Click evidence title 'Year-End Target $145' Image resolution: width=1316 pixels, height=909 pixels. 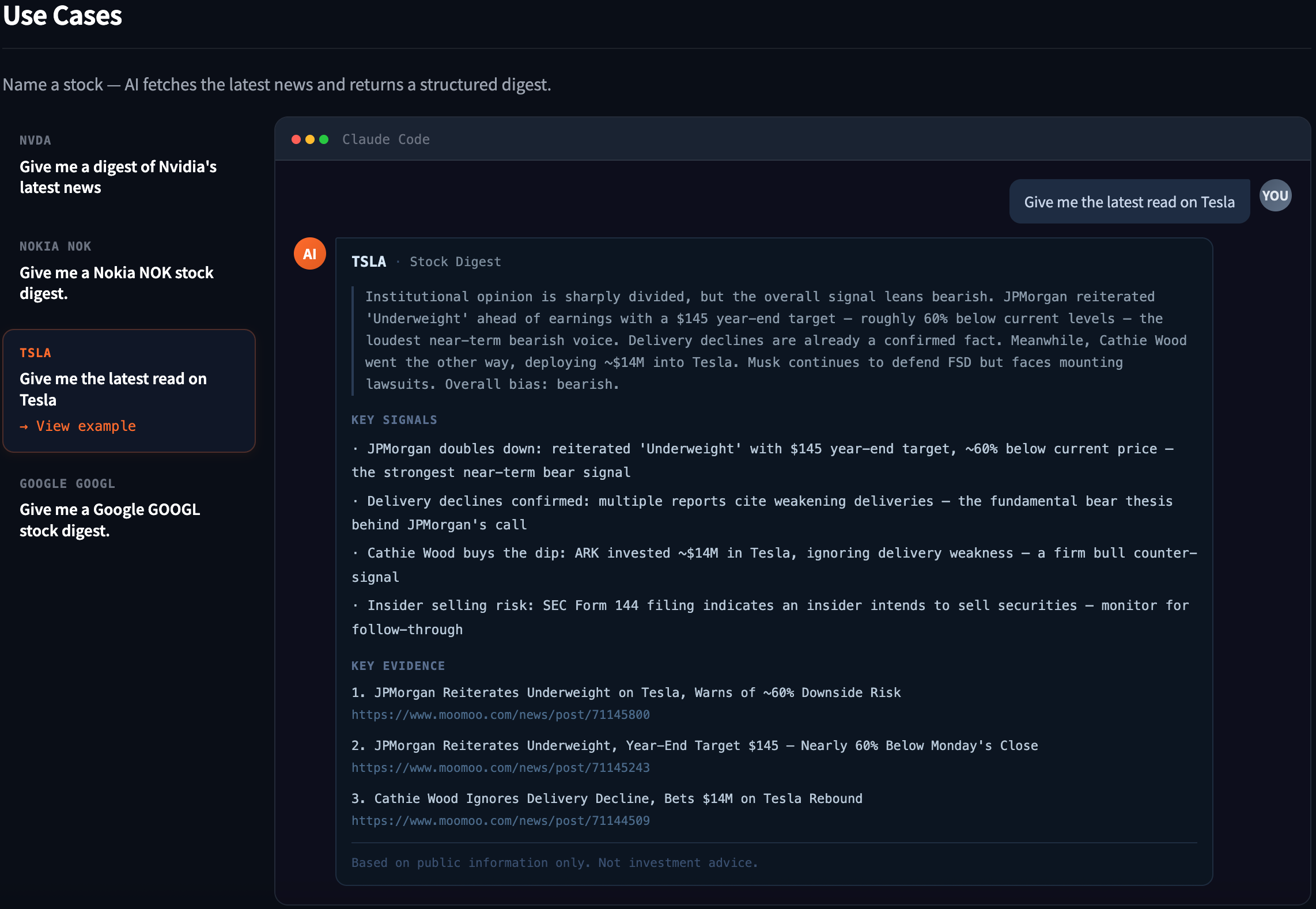pos(695,745)
